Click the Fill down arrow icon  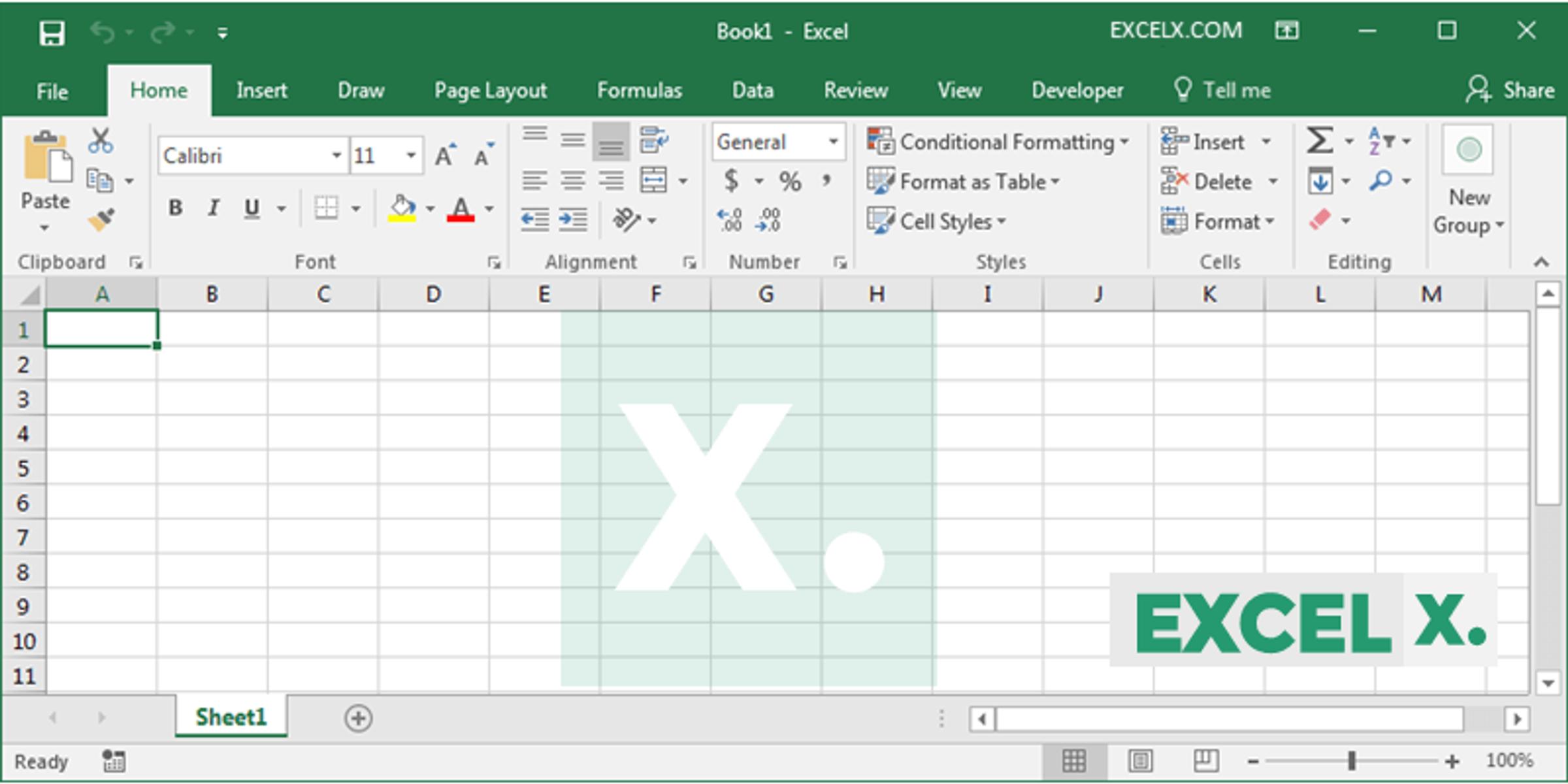tap(1320, 181)
